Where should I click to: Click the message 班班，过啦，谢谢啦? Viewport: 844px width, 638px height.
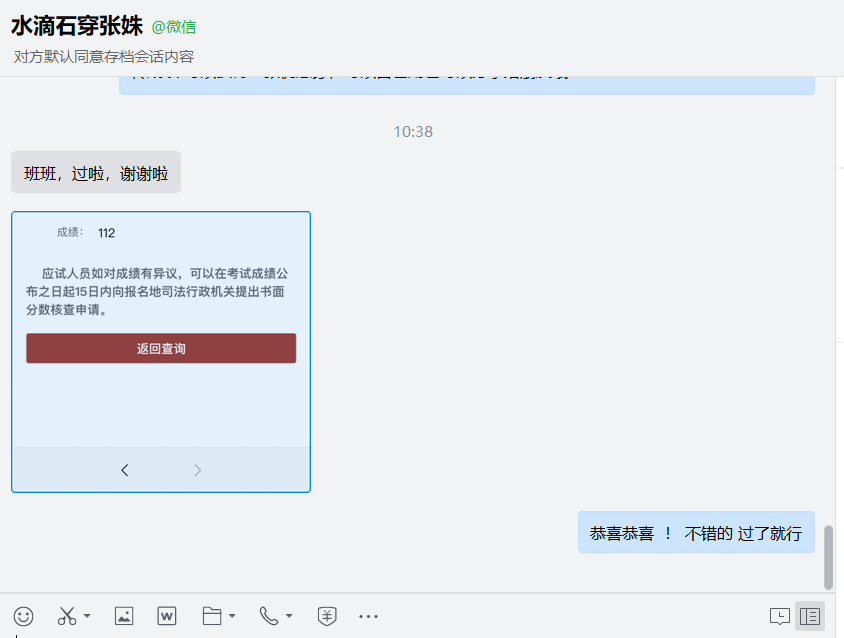(96, 172)
